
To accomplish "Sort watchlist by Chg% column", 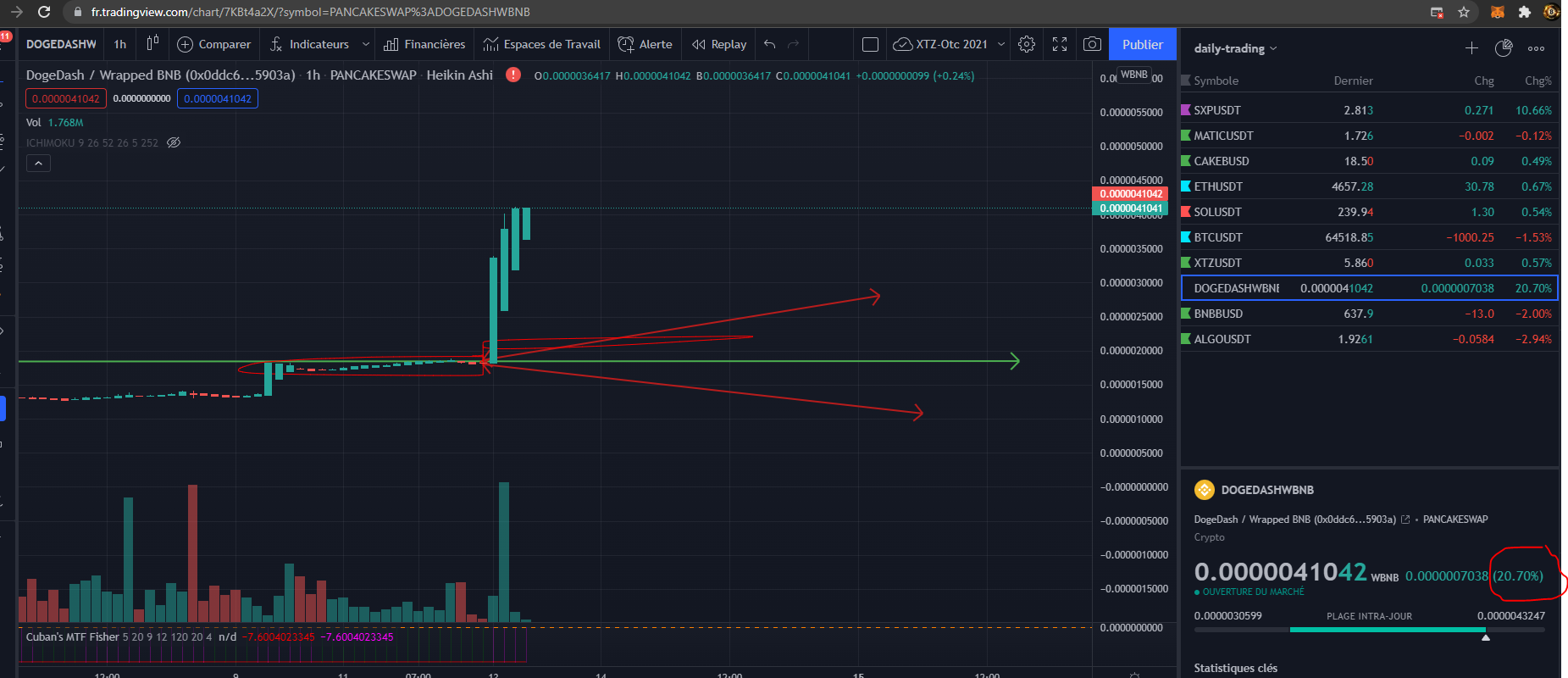I will (1538, 81).
